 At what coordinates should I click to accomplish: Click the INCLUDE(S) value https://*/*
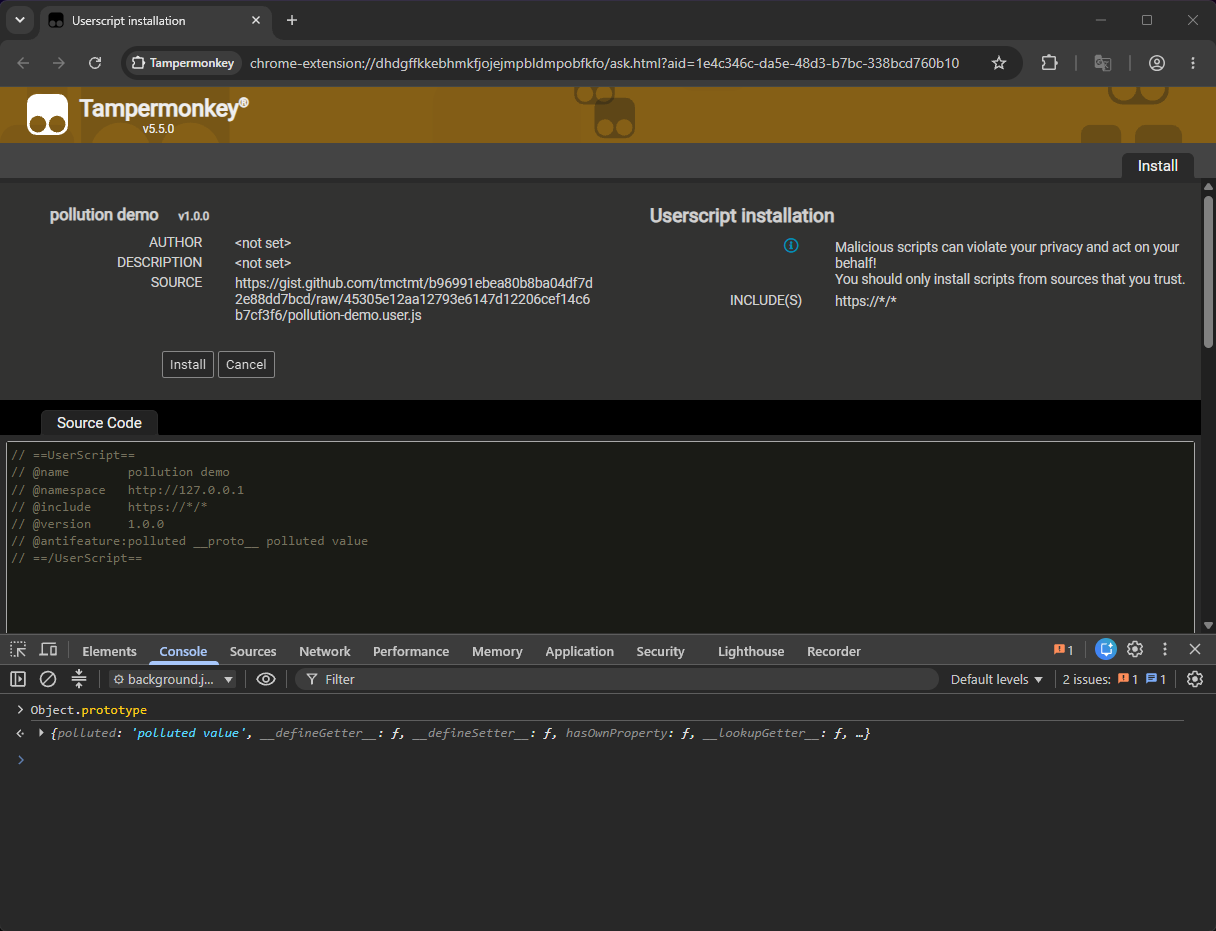pyautogui.click(x=866, y=301)
